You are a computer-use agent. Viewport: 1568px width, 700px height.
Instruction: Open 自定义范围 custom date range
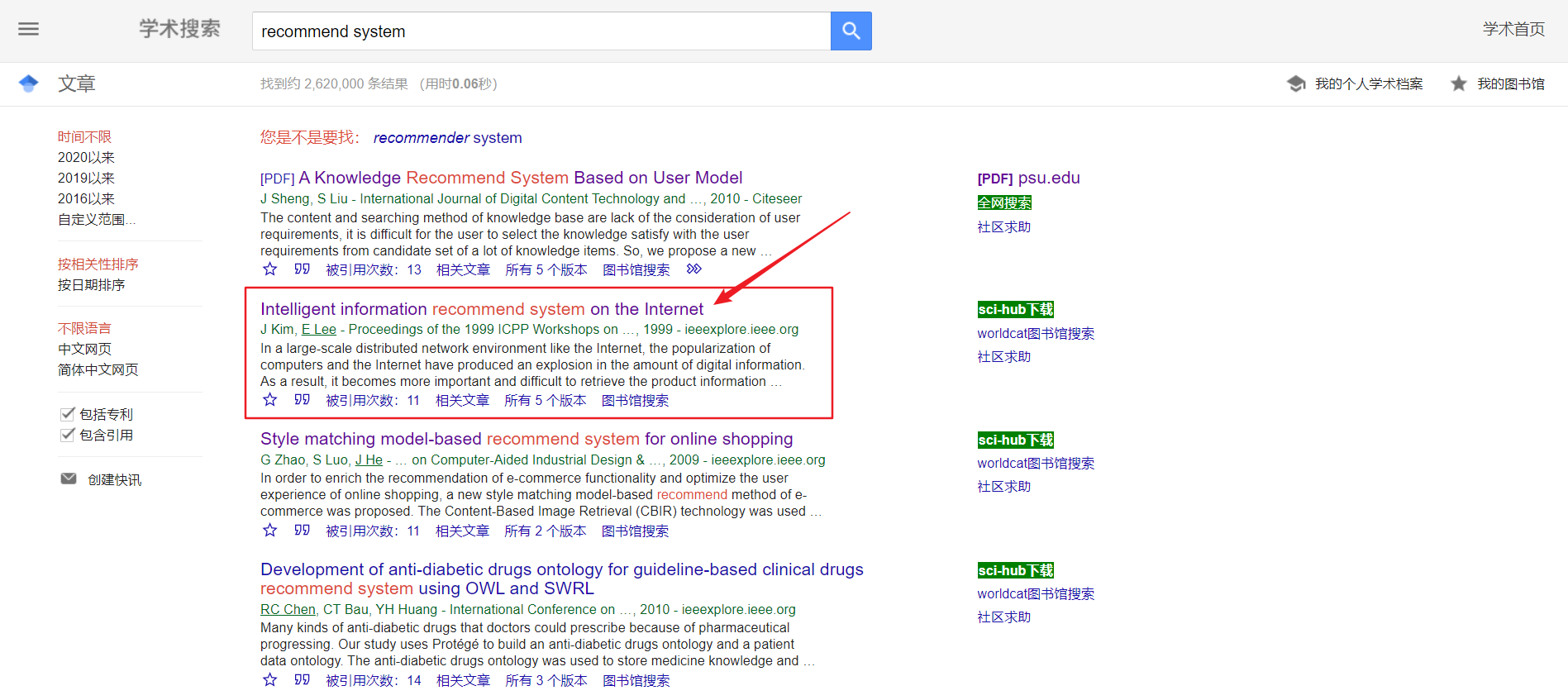(x=96, y=220)
